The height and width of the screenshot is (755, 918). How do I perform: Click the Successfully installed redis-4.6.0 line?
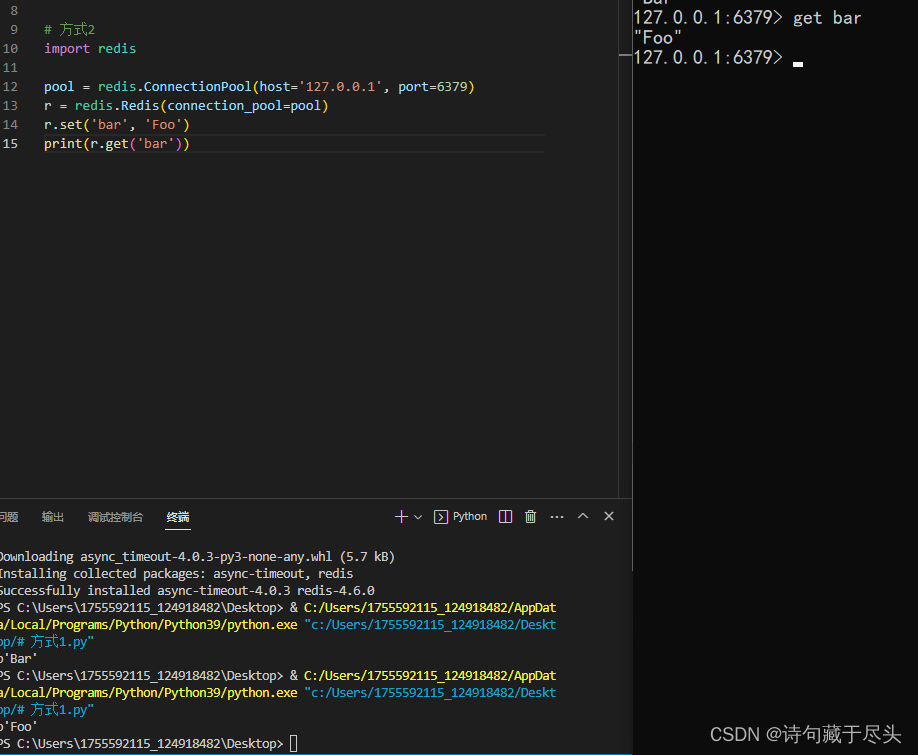click(x=187, y=591)
